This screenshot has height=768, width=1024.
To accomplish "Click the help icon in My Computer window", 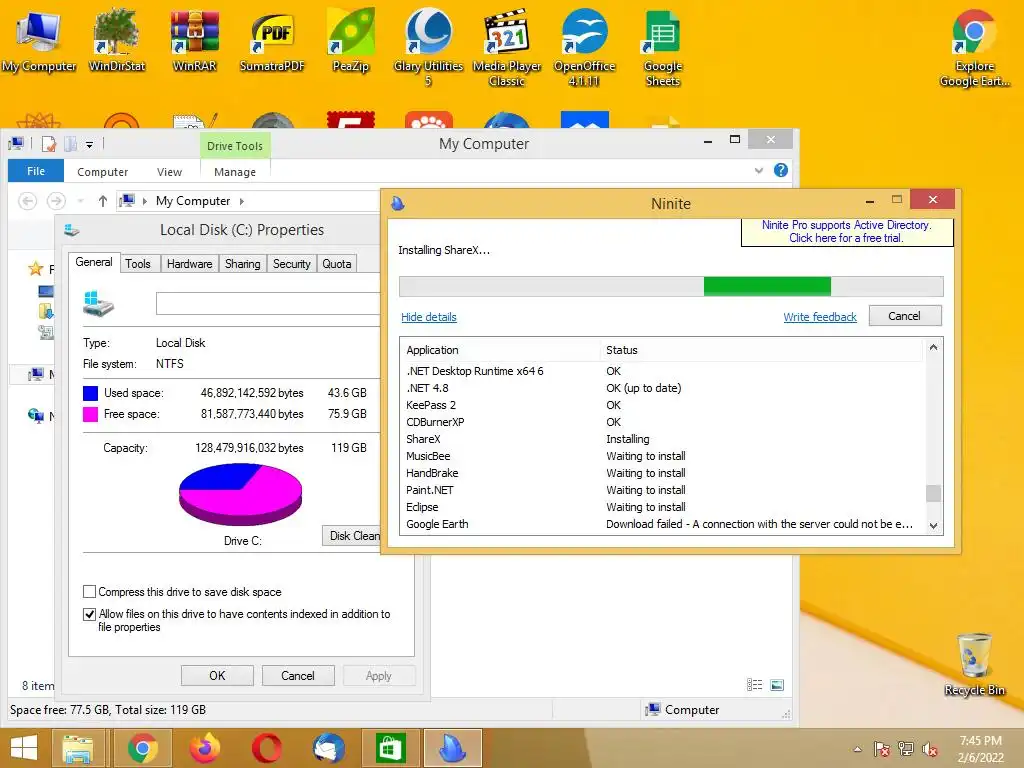I will coord(780,170).
